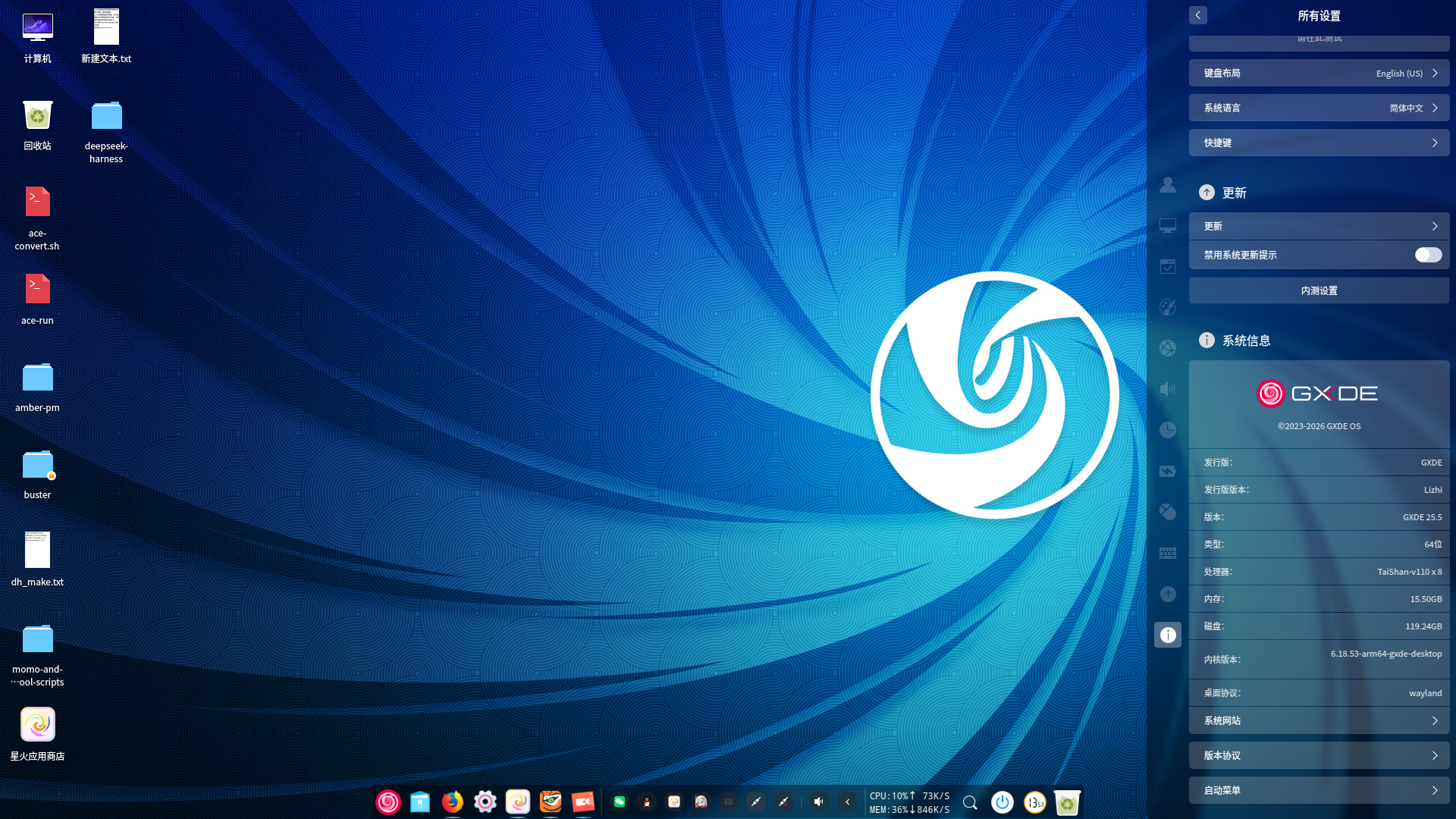
Task: Collapse tray icons with dock arrow
Action: click(848, 802)
